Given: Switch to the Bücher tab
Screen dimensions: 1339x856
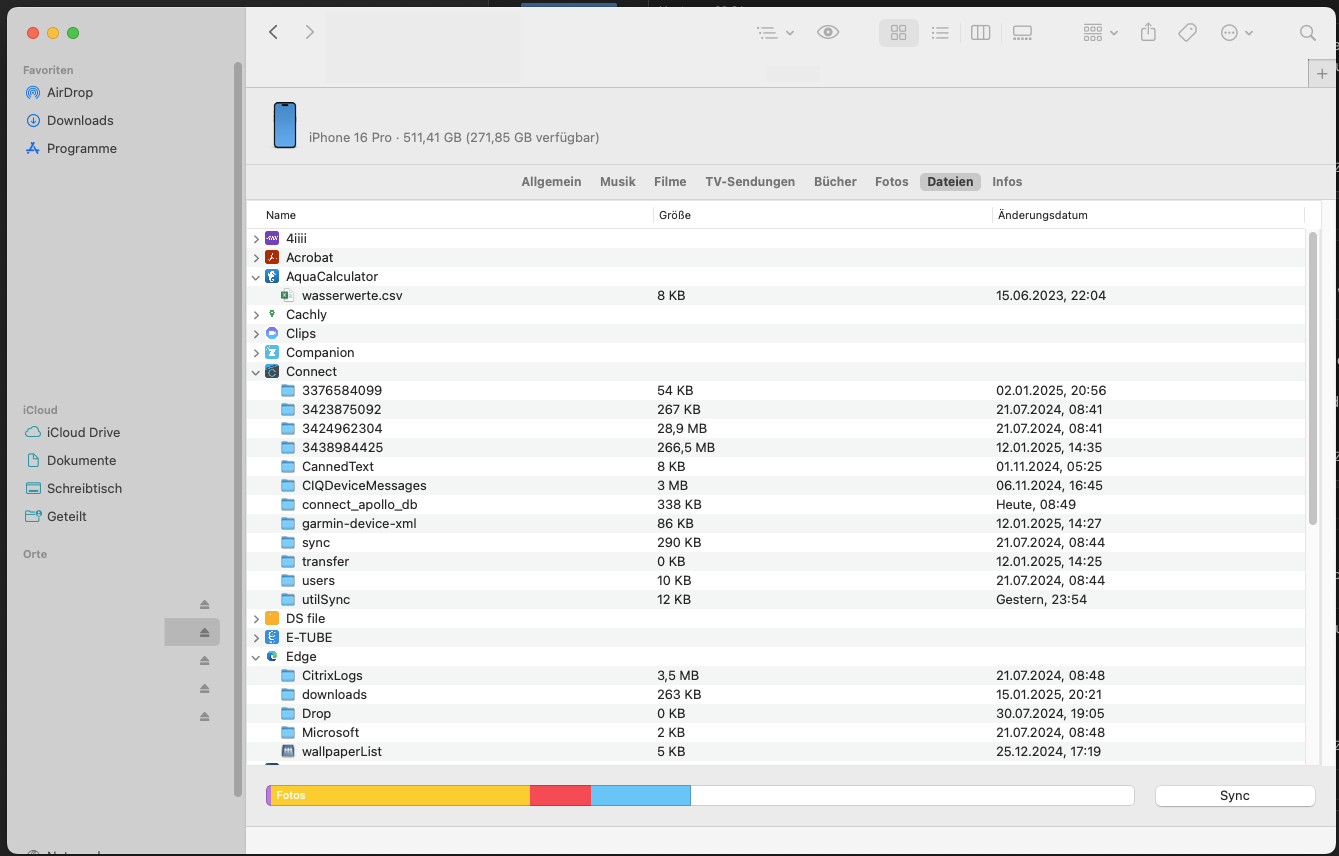Looking at the screenshot, I should pyautogui.click(x=835, y=181).
